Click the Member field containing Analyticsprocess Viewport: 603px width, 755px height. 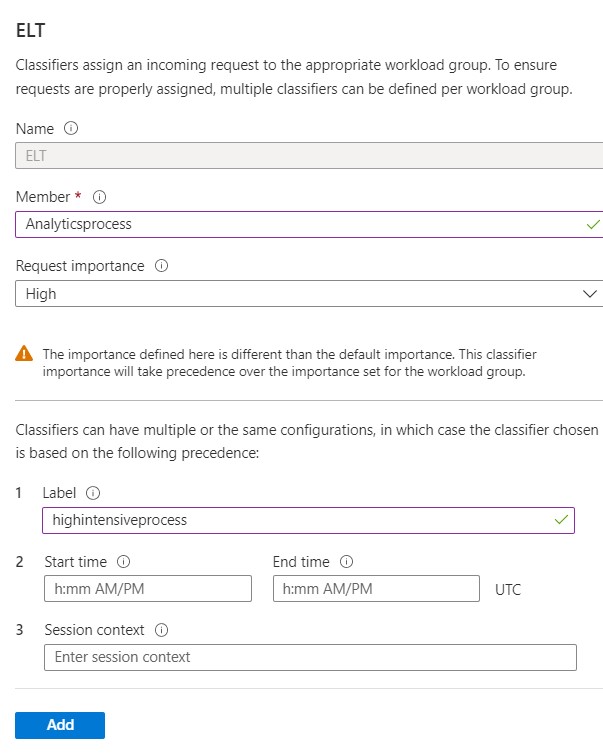pos(300,224)
